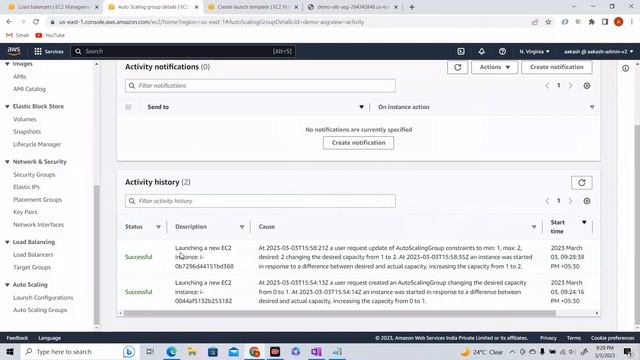Open the N. Virginia region selector

pyautogui.click(x=534, y=51)
